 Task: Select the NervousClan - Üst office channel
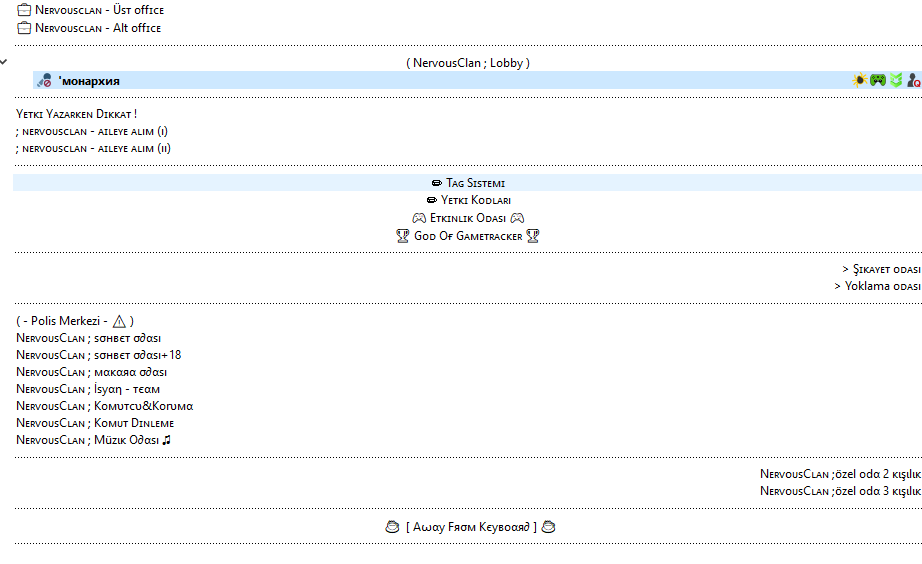coord(99,10)
